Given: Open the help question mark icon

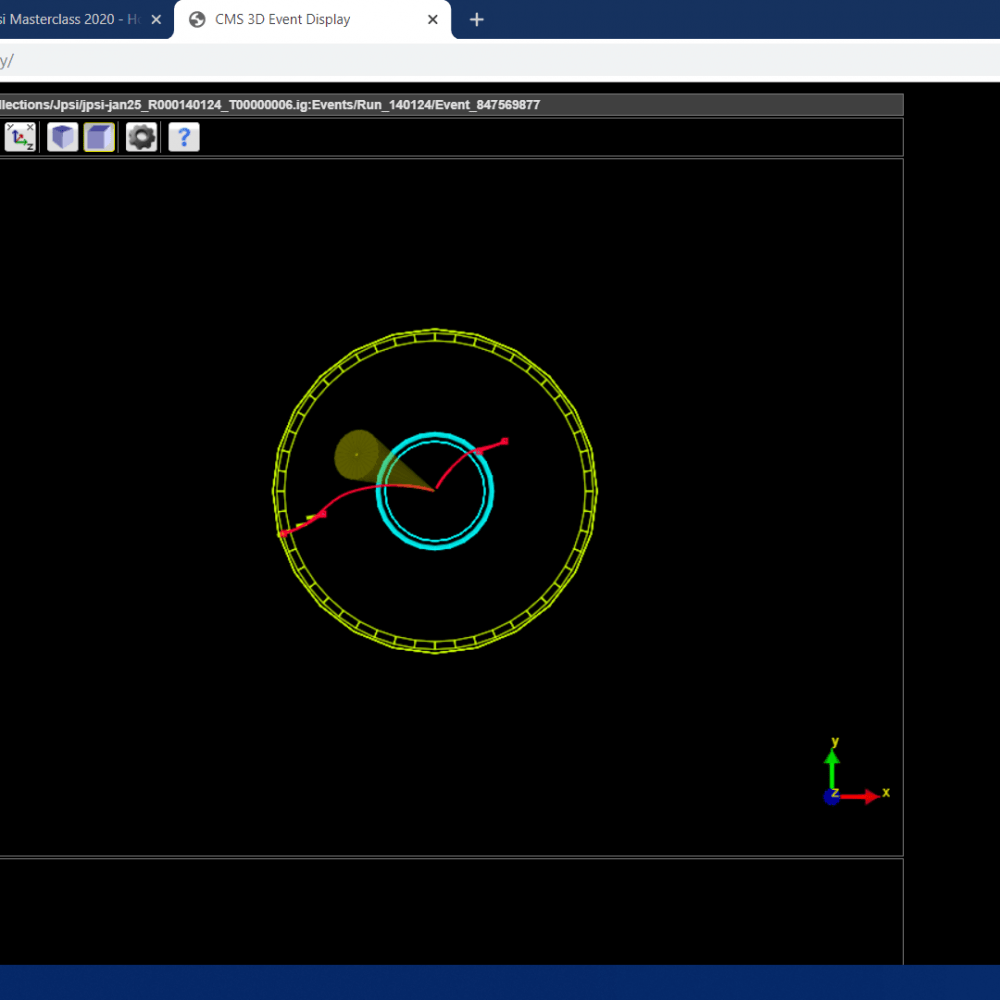Looking at the screenshot, I should [x=184, y=137].
